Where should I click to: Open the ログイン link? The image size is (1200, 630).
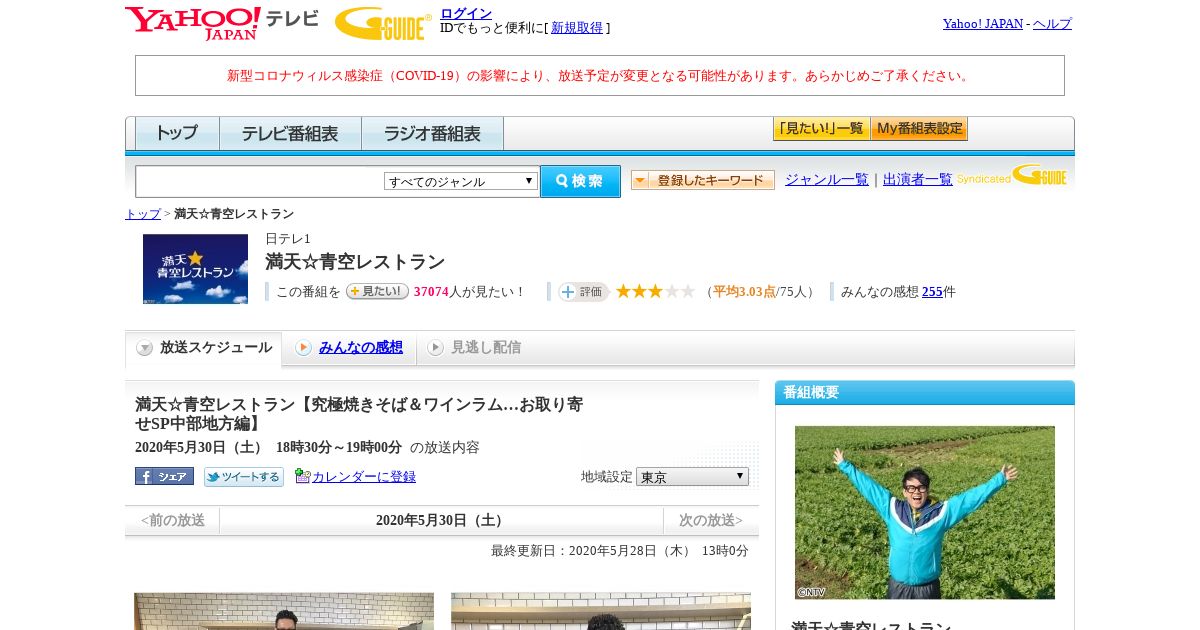coord(466,13)
